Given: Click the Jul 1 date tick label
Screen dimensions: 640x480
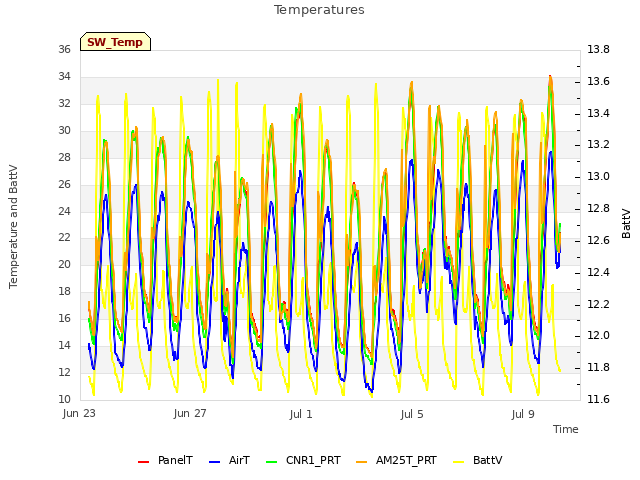Looking at the screenshot, I should [301, 414].
